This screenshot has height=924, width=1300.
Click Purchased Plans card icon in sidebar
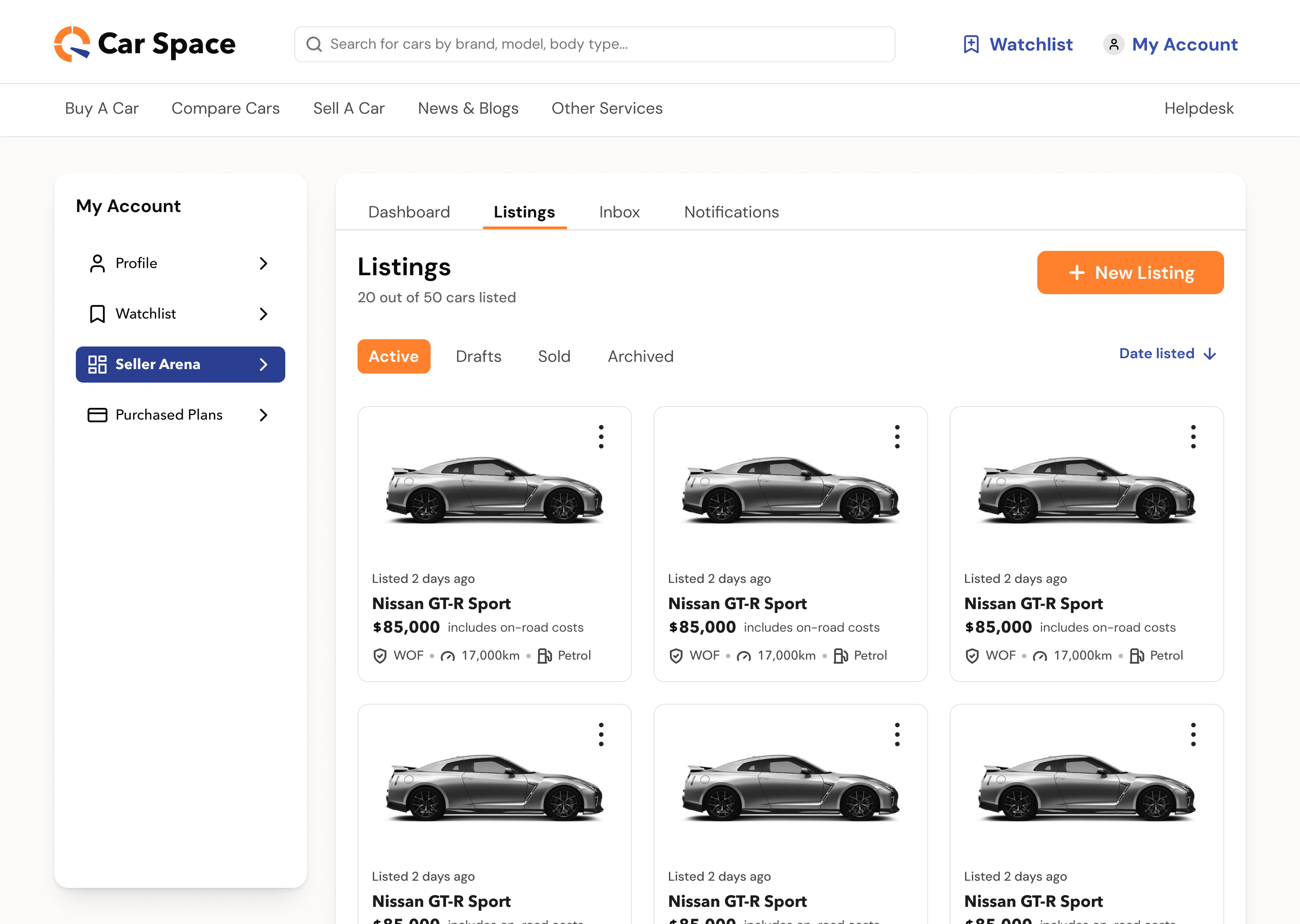97,415
